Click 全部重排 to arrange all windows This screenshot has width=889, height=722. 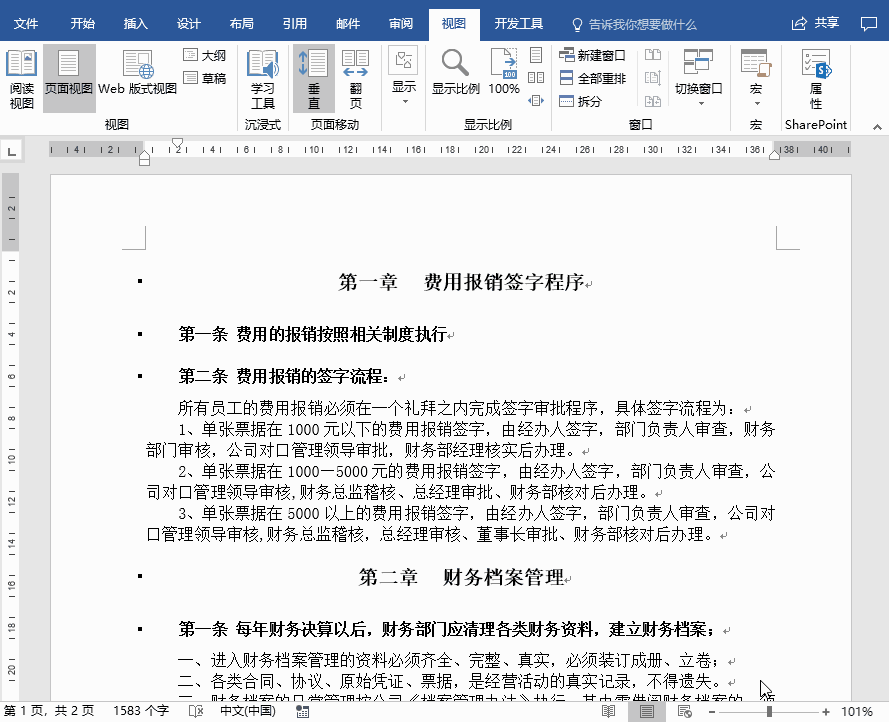coord(592,78)
